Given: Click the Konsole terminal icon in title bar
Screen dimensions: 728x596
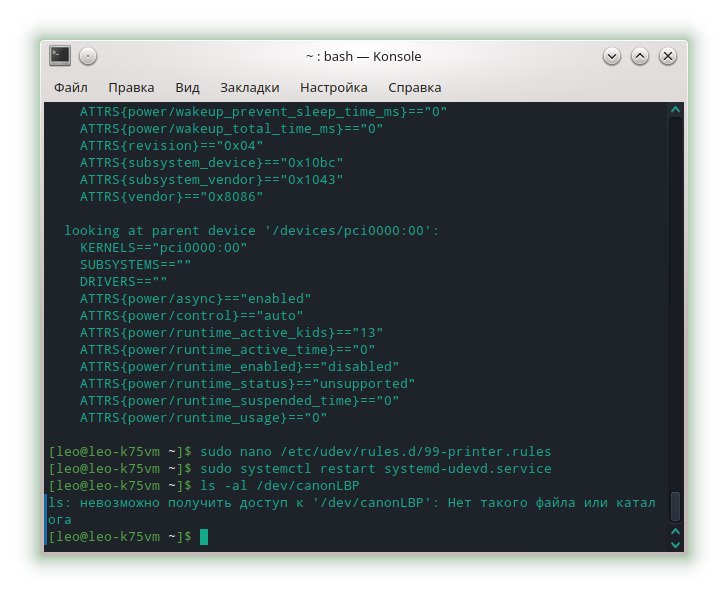Looking at the screenshot, I should pos(60,56).
